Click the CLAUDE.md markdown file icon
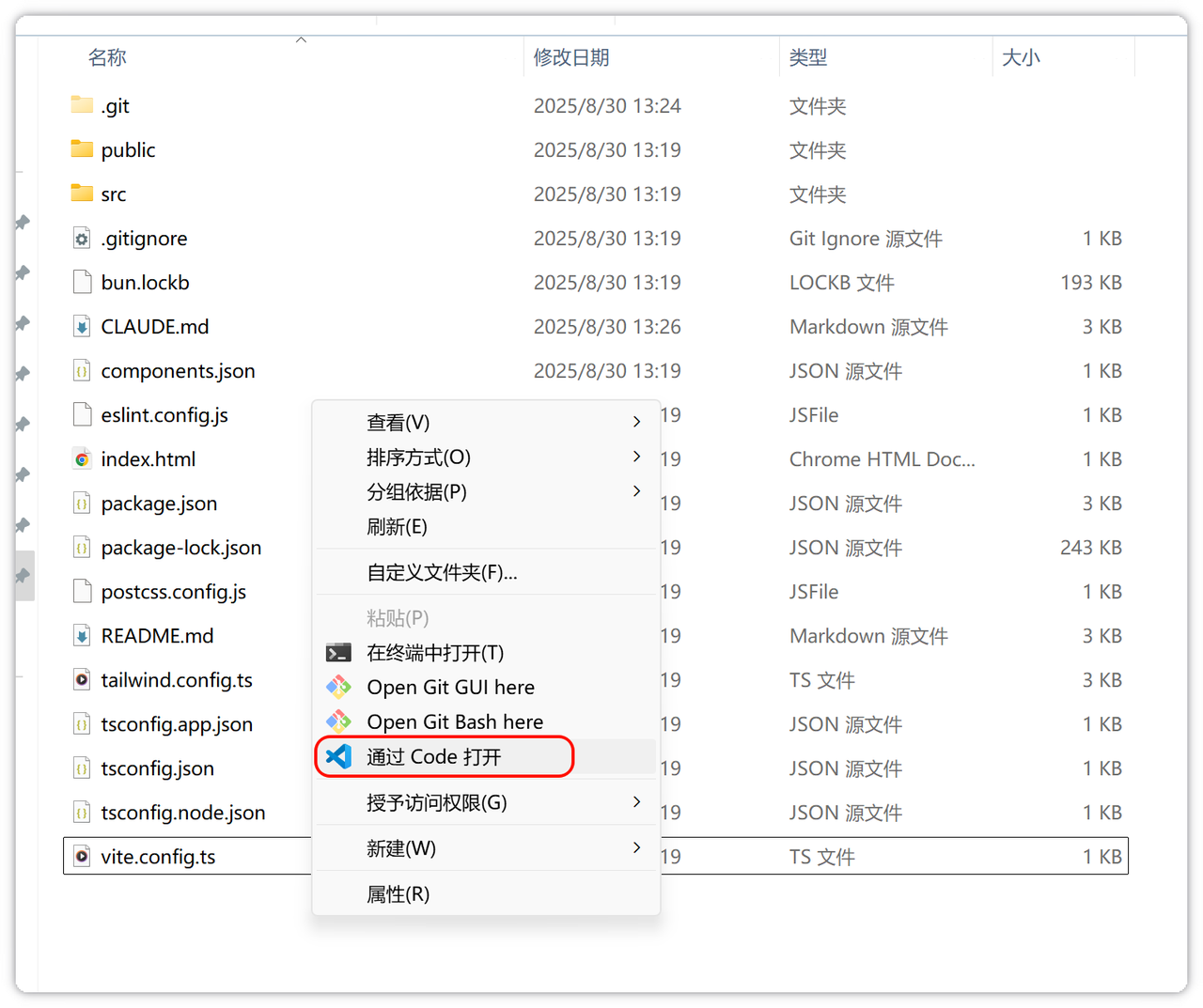1203x1008 pixels. coord(83,327)
